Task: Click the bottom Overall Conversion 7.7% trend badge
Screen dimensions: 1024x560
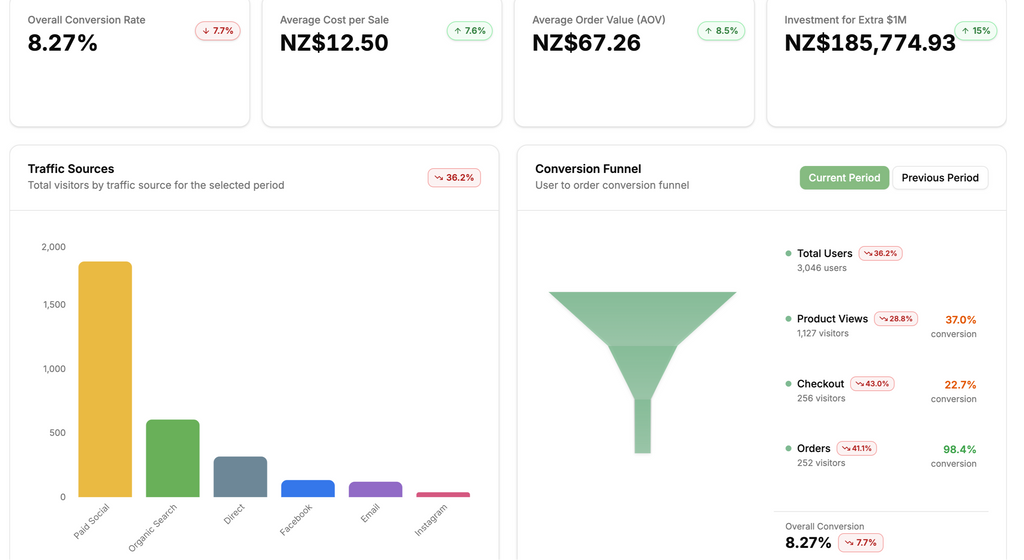Action: click(860, 543)
